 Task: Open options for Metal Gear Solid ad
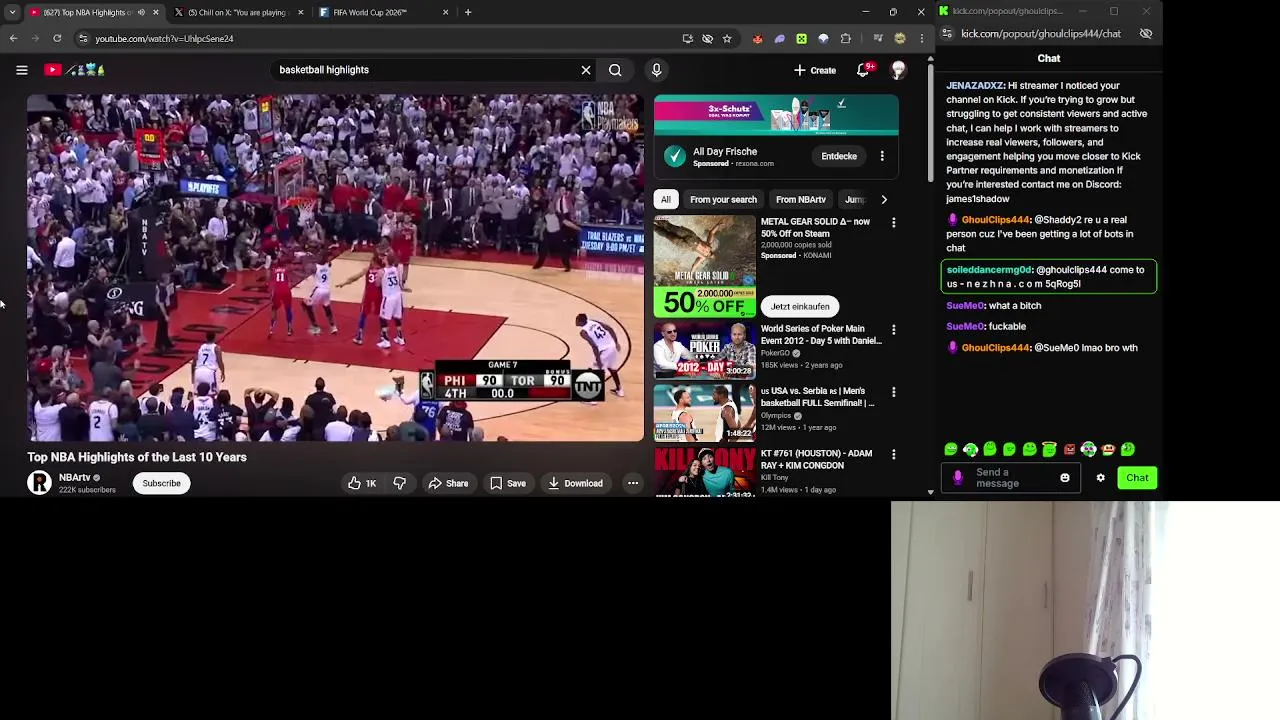click(893, 222)
